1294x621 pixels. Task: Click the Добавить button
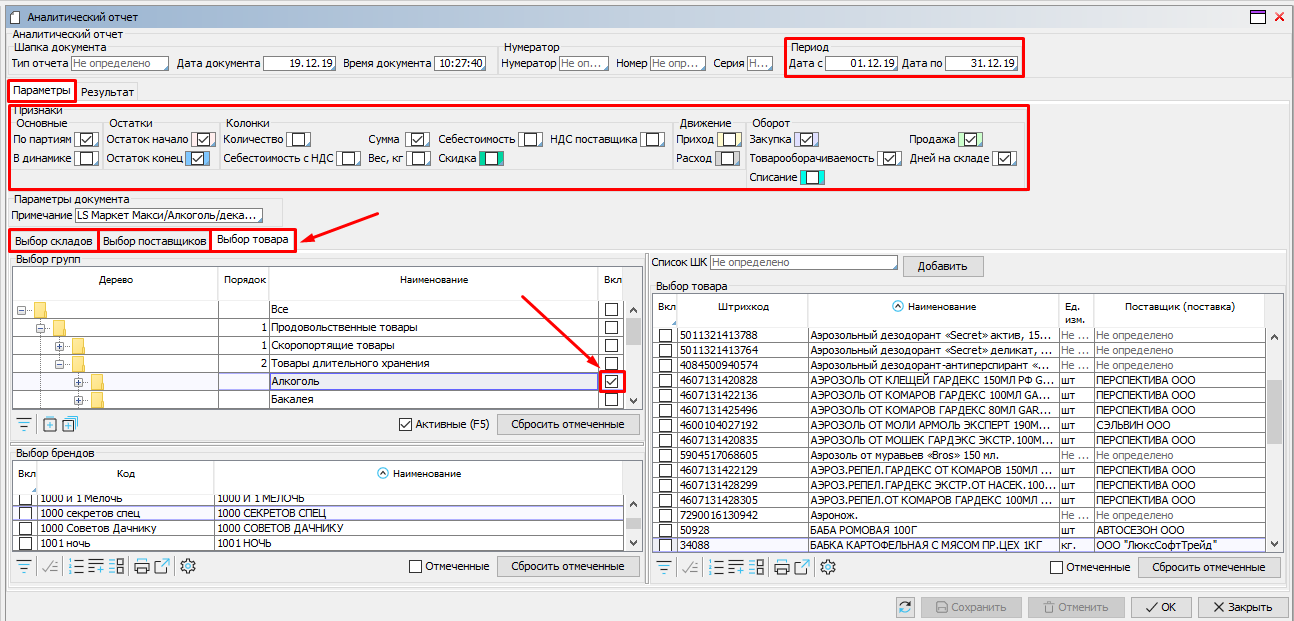click(942, 266)
